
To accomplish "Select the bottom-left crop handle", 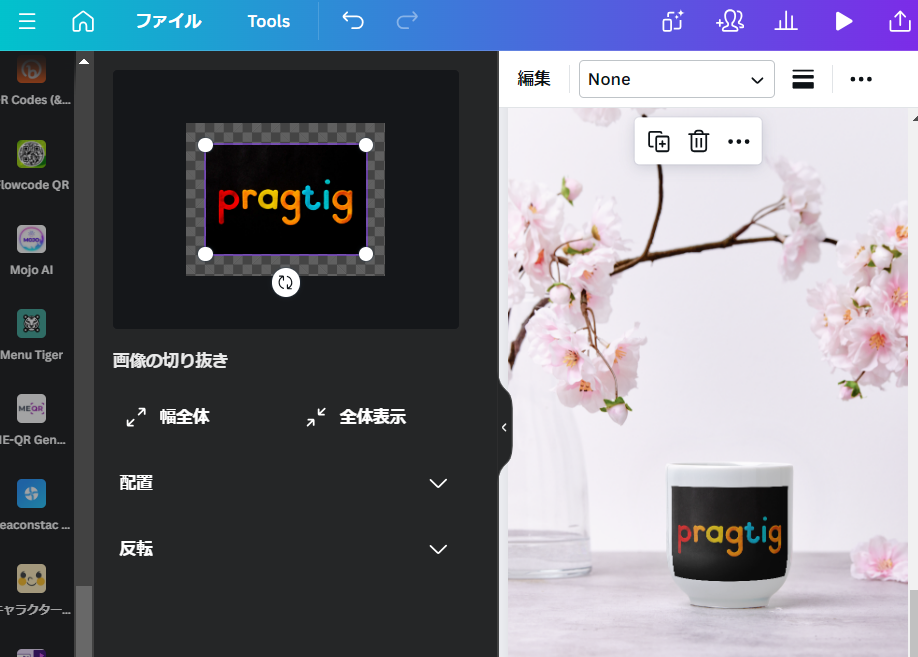I will pyautogui.click(x=205, y=254).
